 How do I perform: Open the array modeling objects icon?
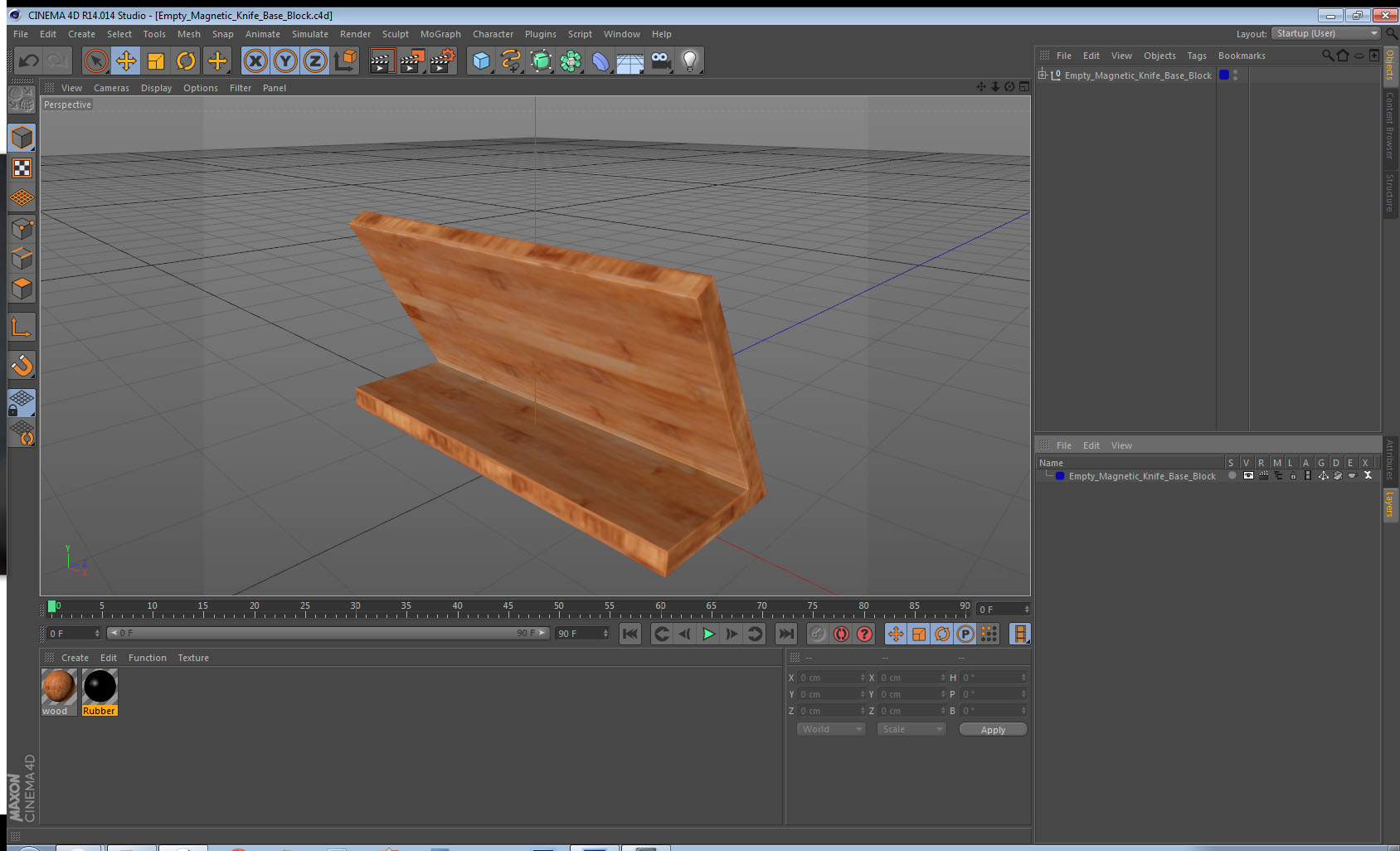(571, 61)
